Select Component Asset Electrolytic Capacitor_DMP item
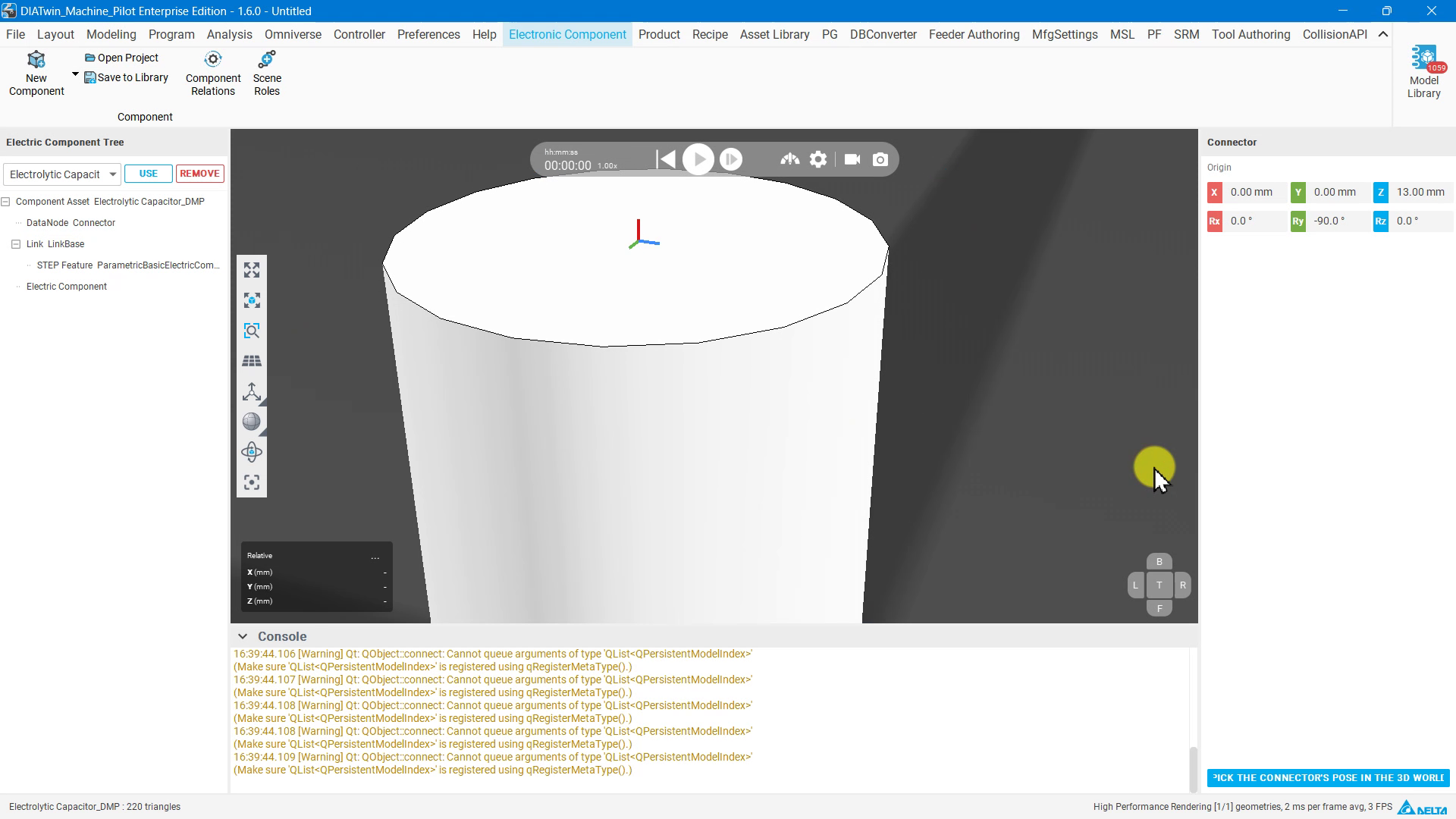 point(110,202)
